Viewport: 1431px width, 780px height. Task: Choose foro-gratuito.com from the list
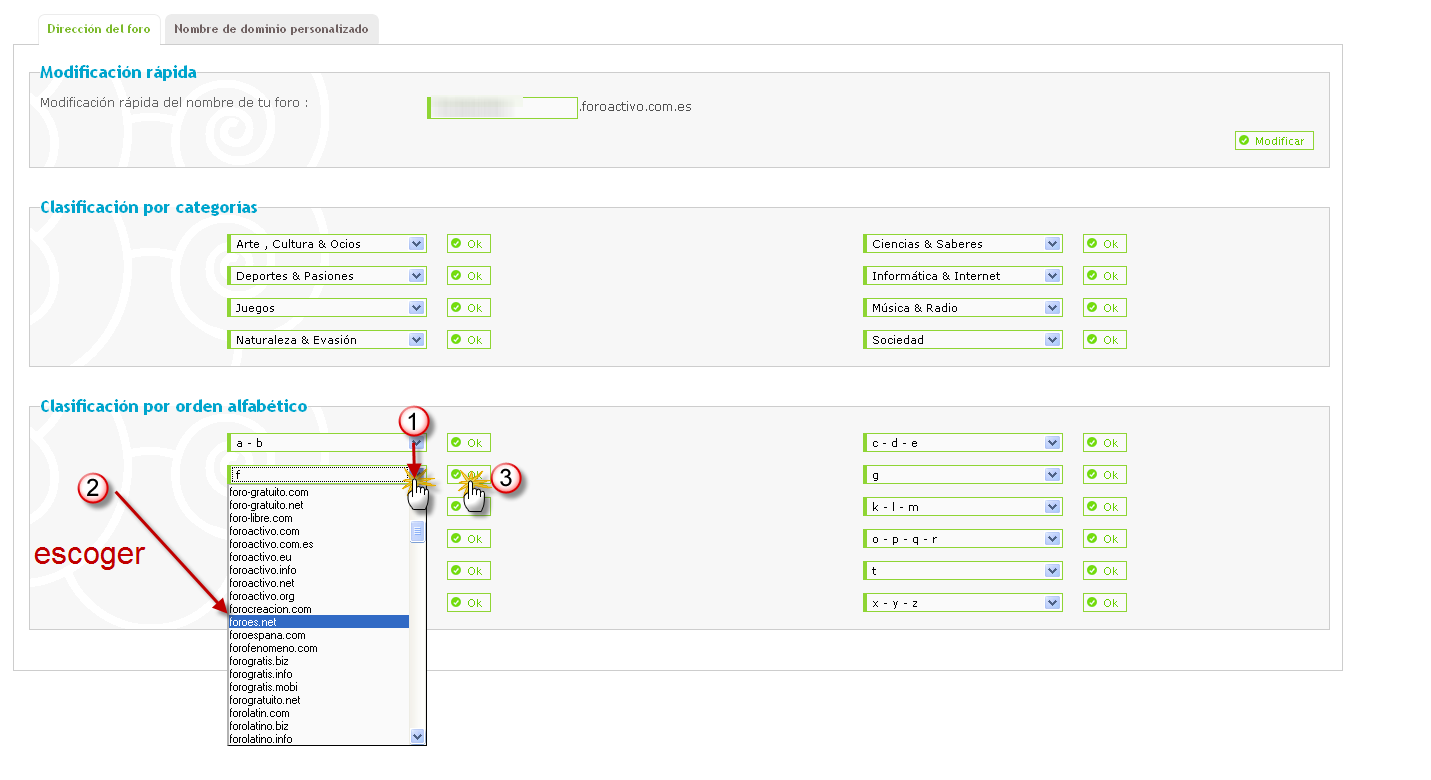tap(318, 492)
